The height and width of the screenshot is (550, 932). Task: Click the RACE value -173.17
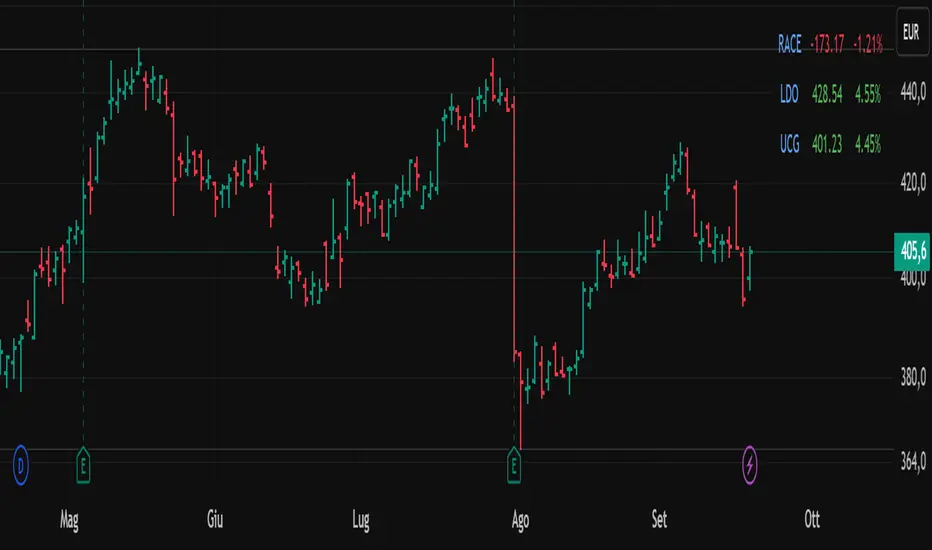click(827, 44)
